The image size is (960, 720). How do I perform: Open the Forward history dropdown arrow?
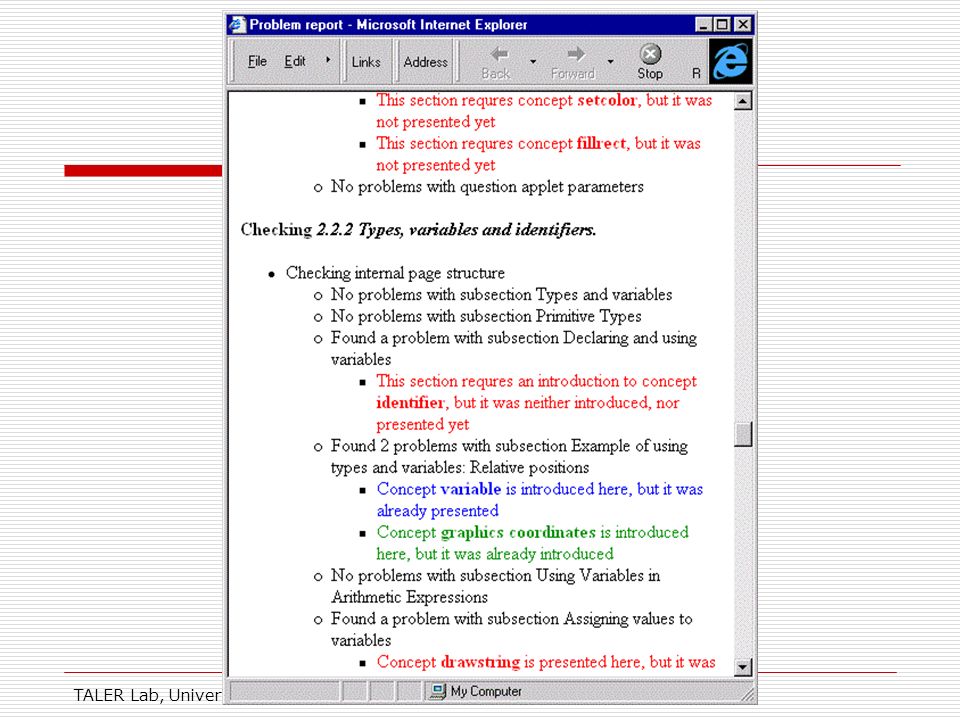tap(610, 62)
